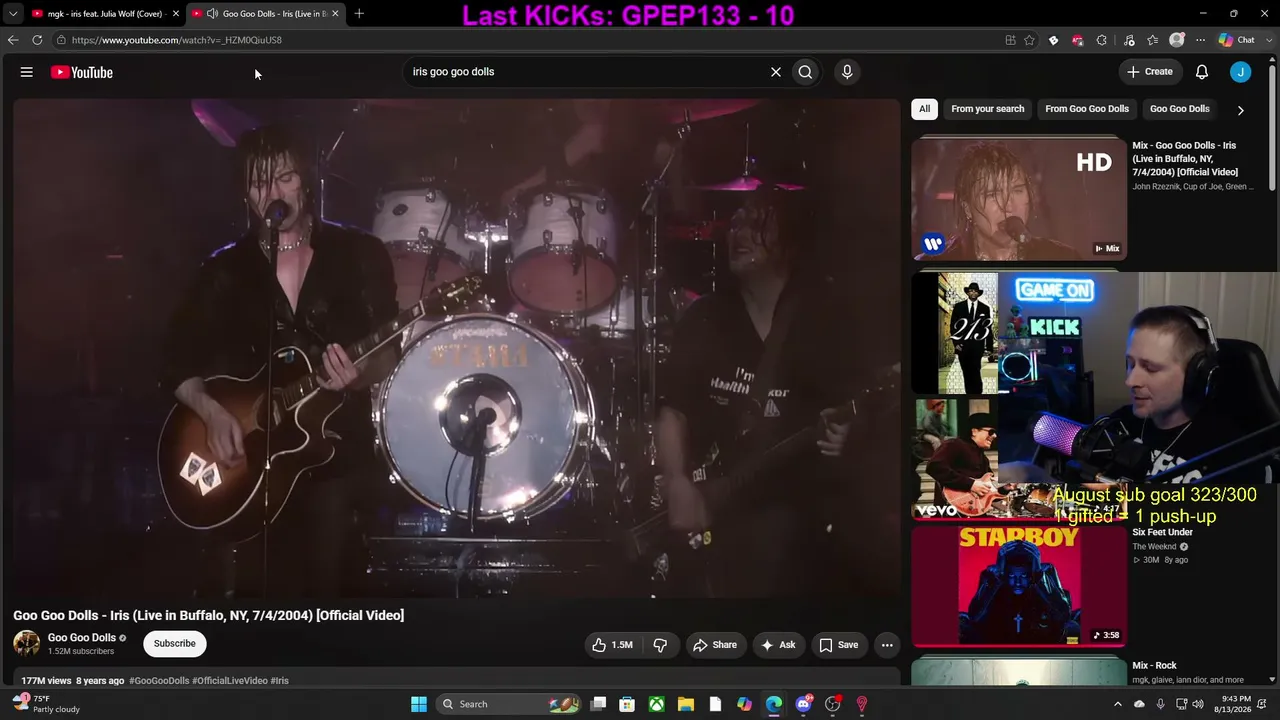
Task: Open the Goo Goo Dolls channel name link
Action: 82,638
